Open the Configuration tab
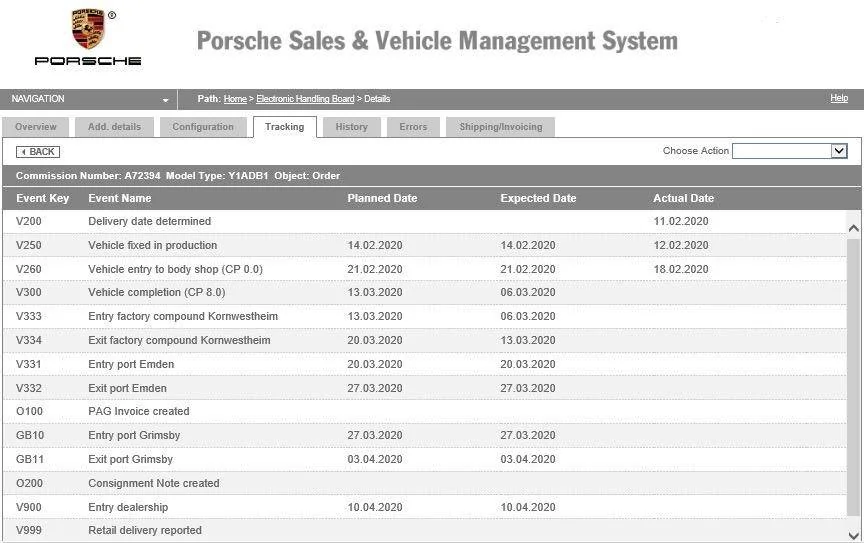The height and width of the screenshot is (543, 864). coord(203,127)
